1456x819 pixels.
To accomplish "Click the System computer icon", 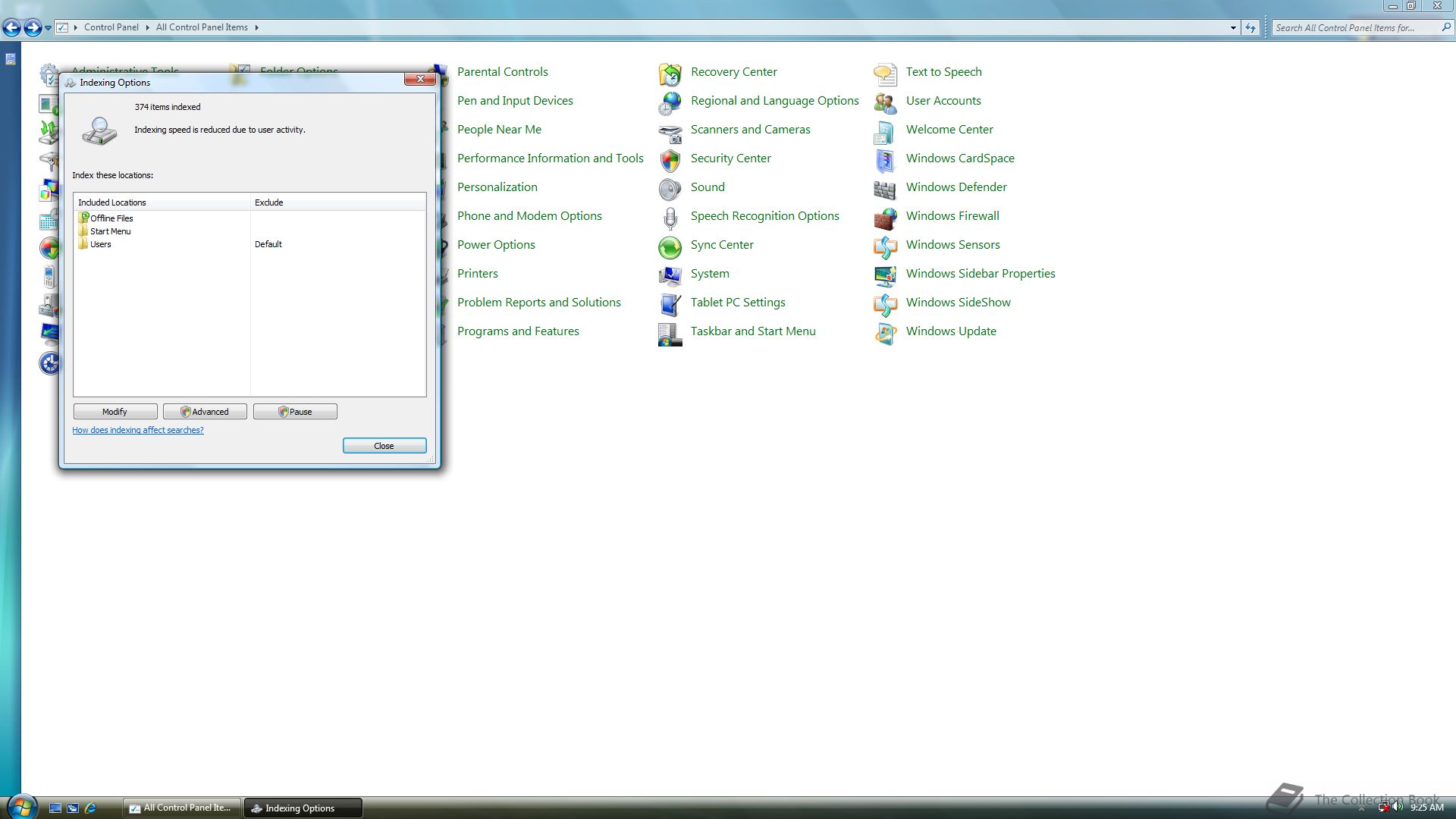I will coord(670,275).
